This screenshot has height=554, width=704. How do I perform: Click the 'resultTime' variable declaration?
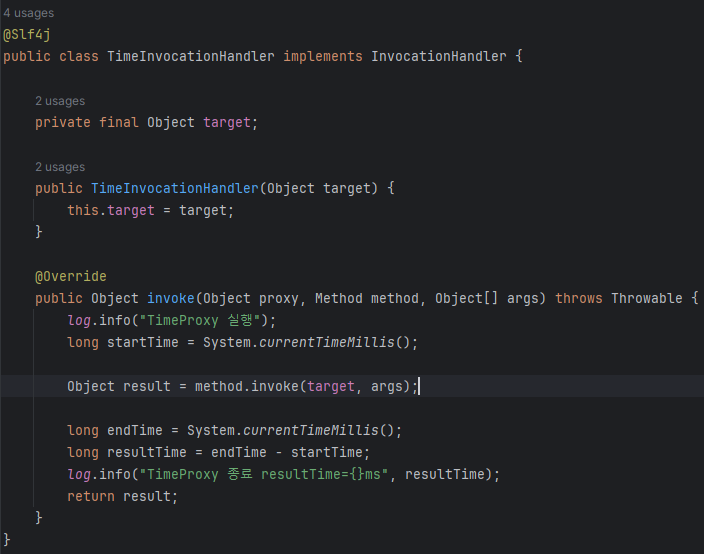pos(147,453)
